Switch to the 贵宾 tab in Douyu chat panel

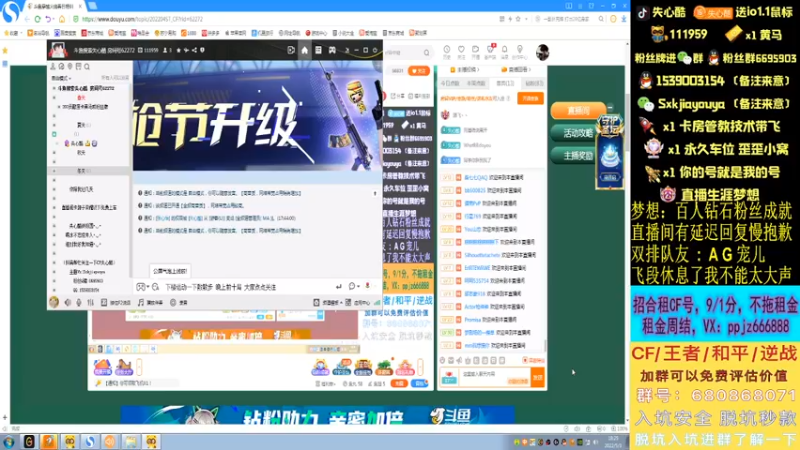[505, 83]
